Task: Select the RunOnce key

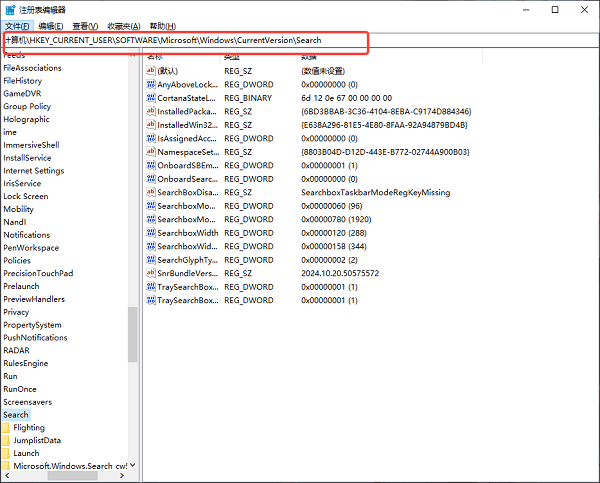Action: point(20,389)
